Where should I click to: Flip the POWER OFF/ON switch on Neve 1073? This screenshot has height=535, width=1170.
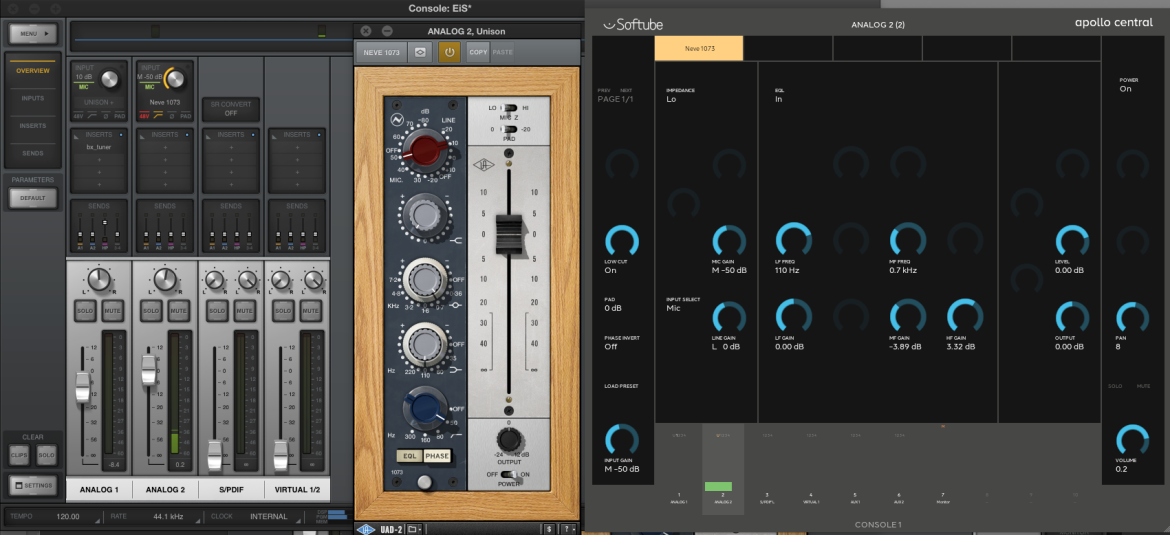point(508,474)
